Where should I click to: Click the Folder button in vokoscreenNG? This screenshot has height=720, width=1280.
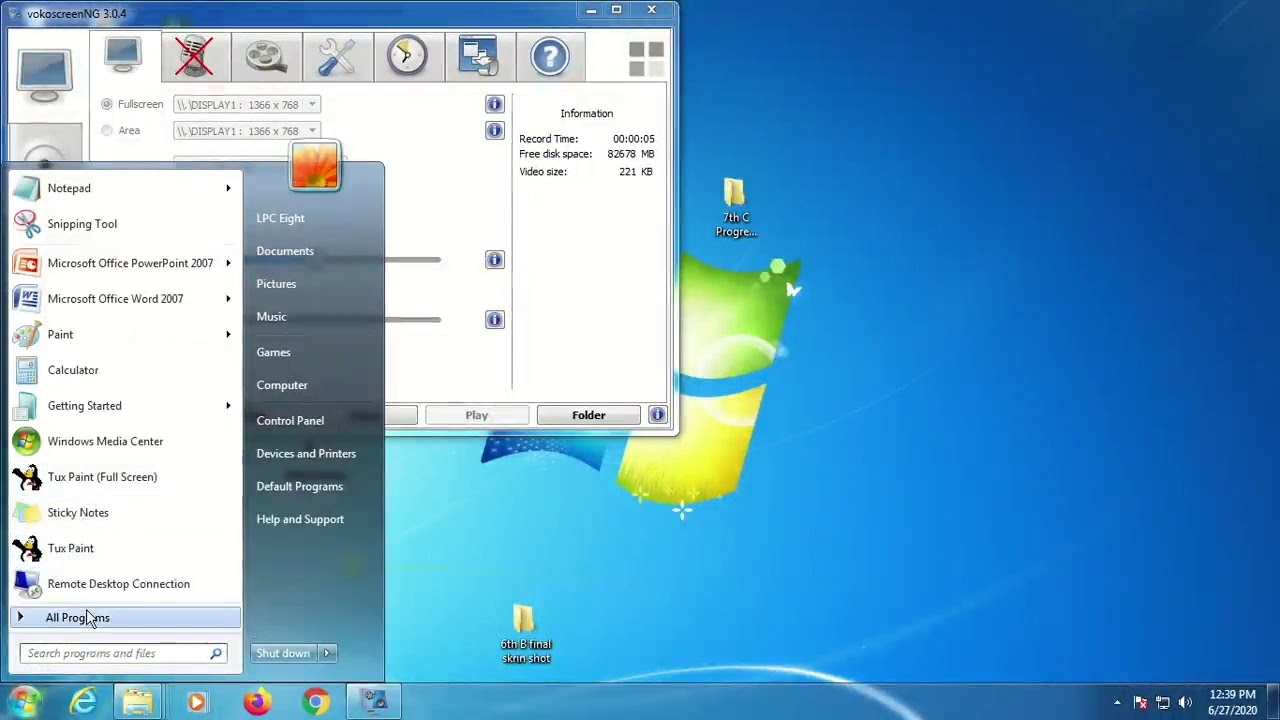(588, 415)
